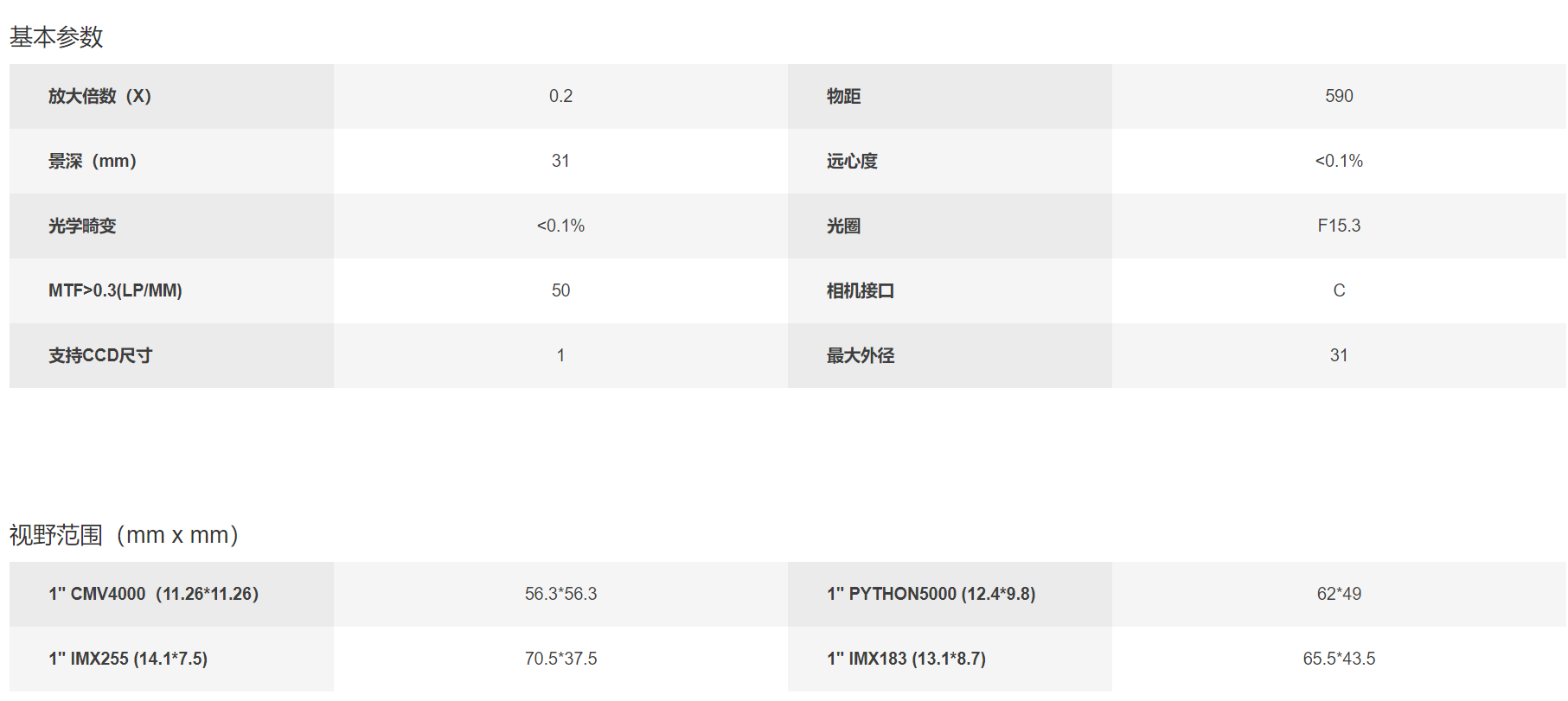This screenshot has width=1568, height=701.
Task: Select the 放大倍数 (X) label cell
Action: pyautogui.click(x=171, y=96)
